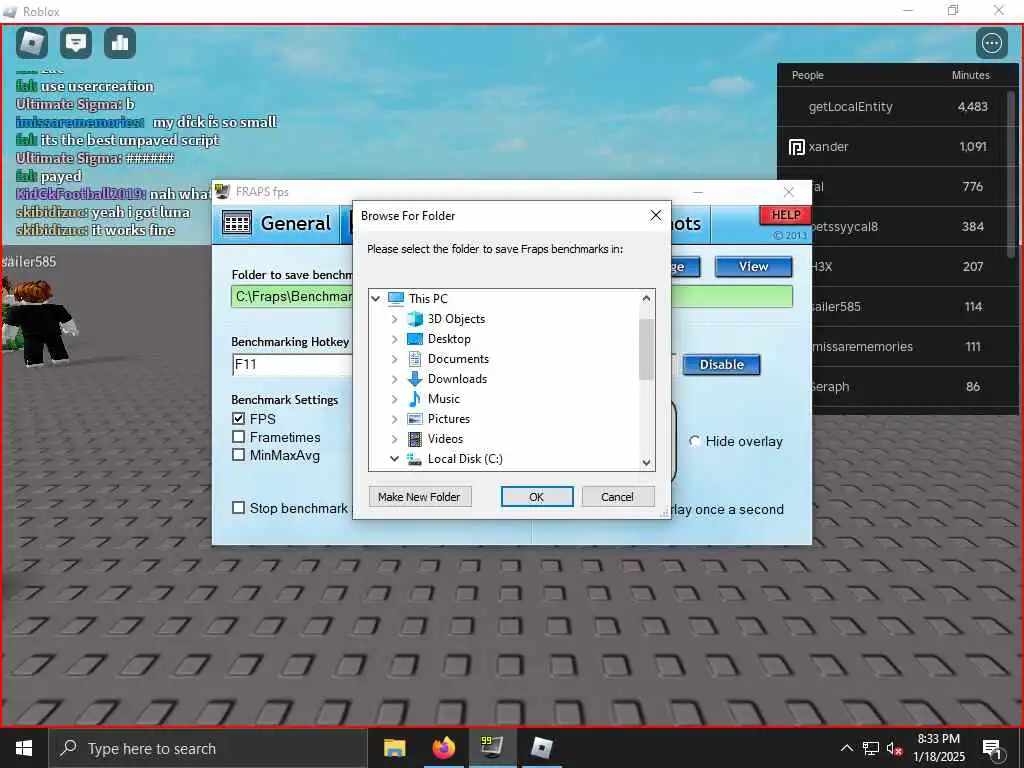Expand the Music node
The width and height of the screenshot is (1024, 768).
pyautogui.click(x=394, y=399)
